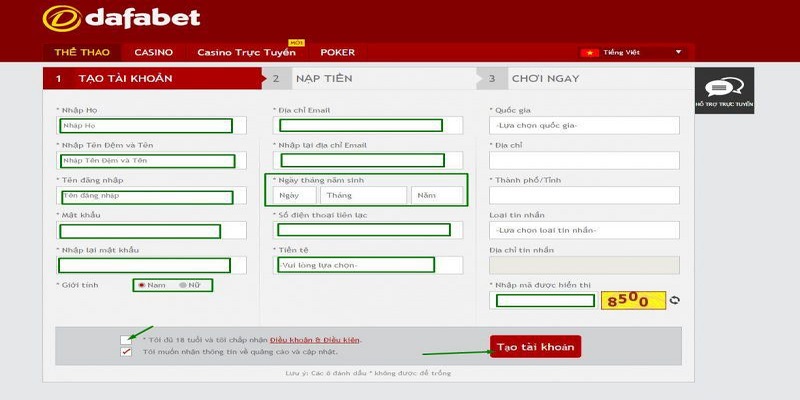Image resolution: width=800 pixels, height=400 pixels.
Task: Select the Nam gender radio button
Action: pyautogui.click(x=142, y=285)
